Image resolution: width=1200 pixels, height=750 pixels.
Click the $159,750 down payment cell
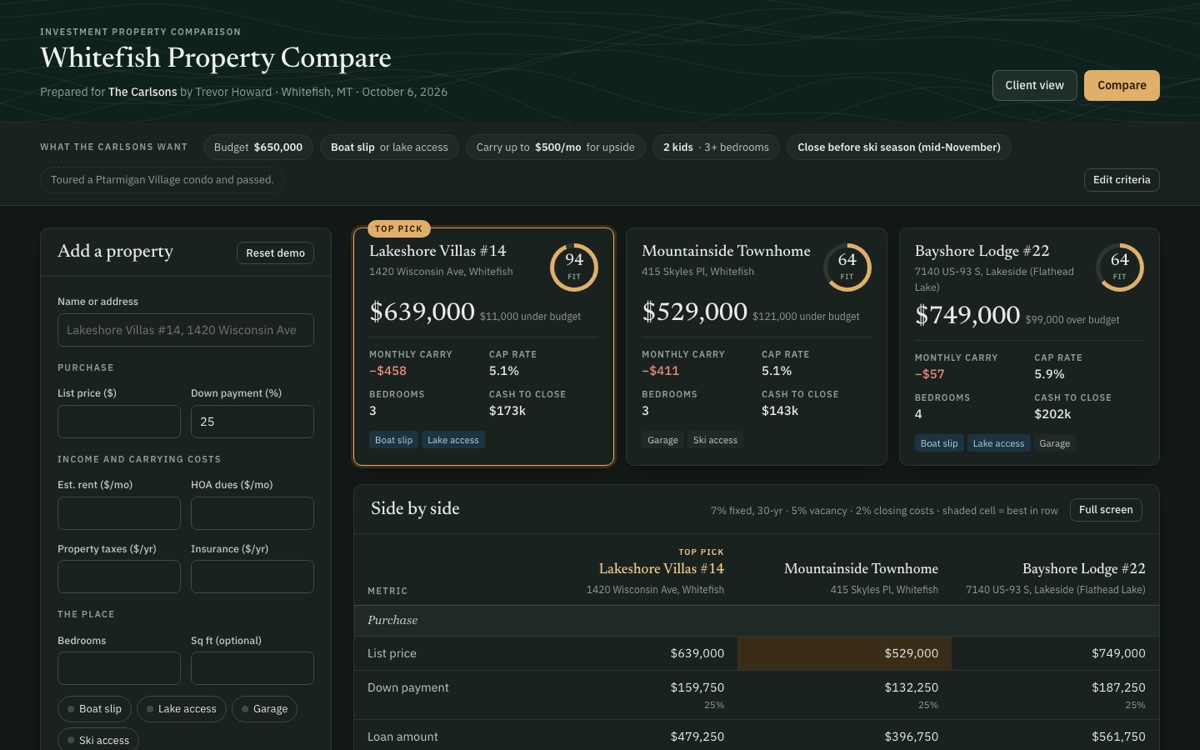click(697, 688)
